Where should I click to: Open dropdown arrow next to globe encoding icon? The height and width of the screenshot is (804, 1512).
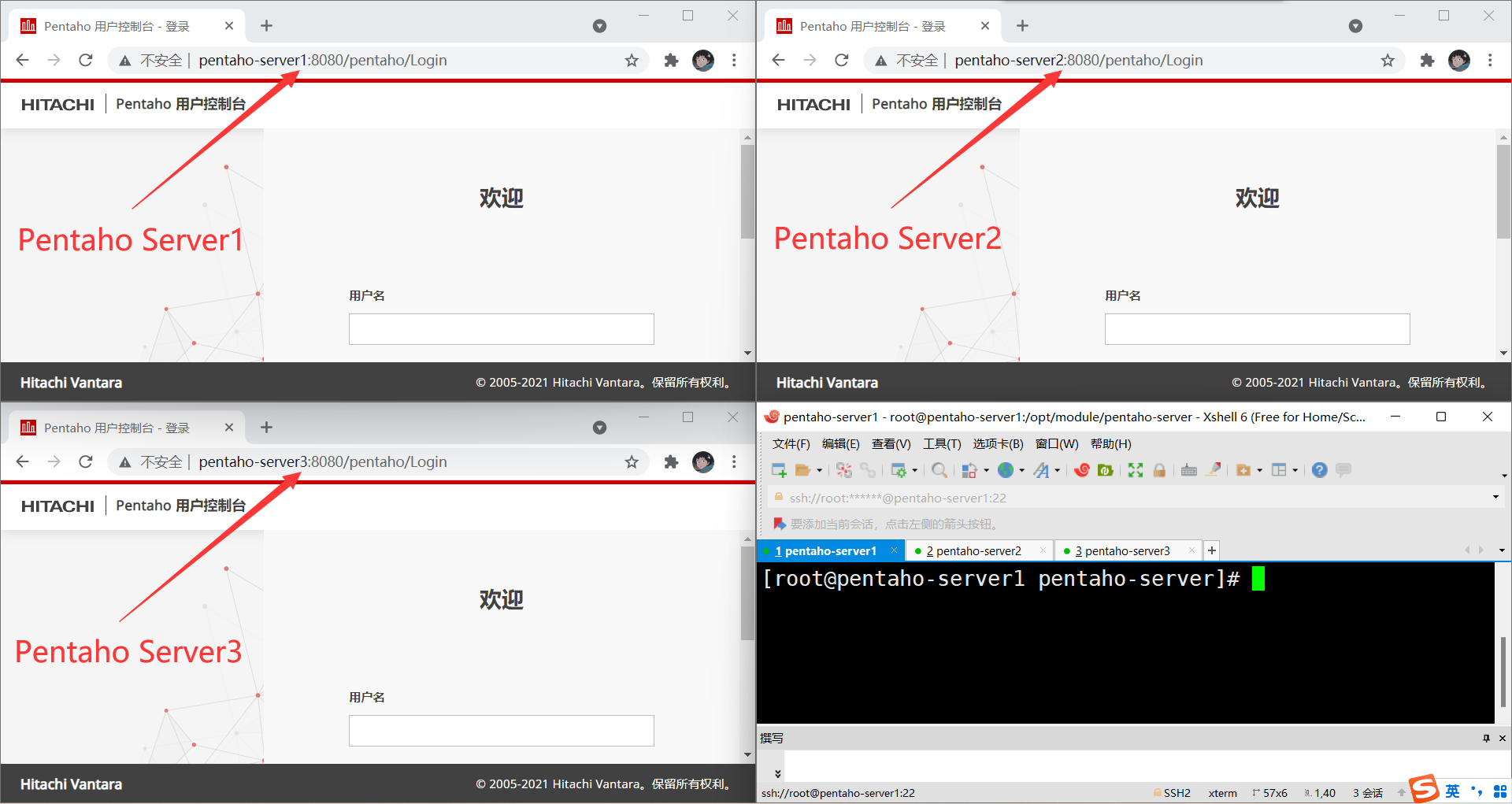[1022, 471]
